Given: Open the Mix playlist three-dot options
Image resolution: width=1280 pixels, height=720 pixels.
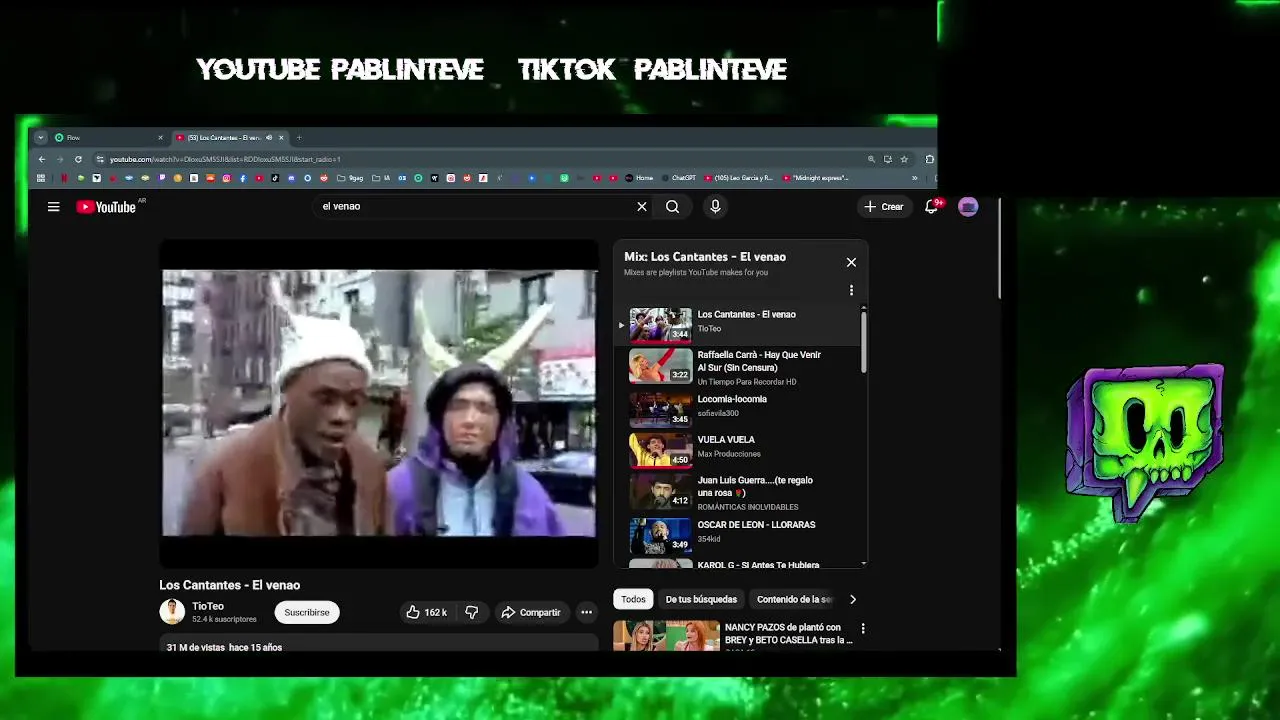Looking at the screenshot, I should [x=851, y=290].
